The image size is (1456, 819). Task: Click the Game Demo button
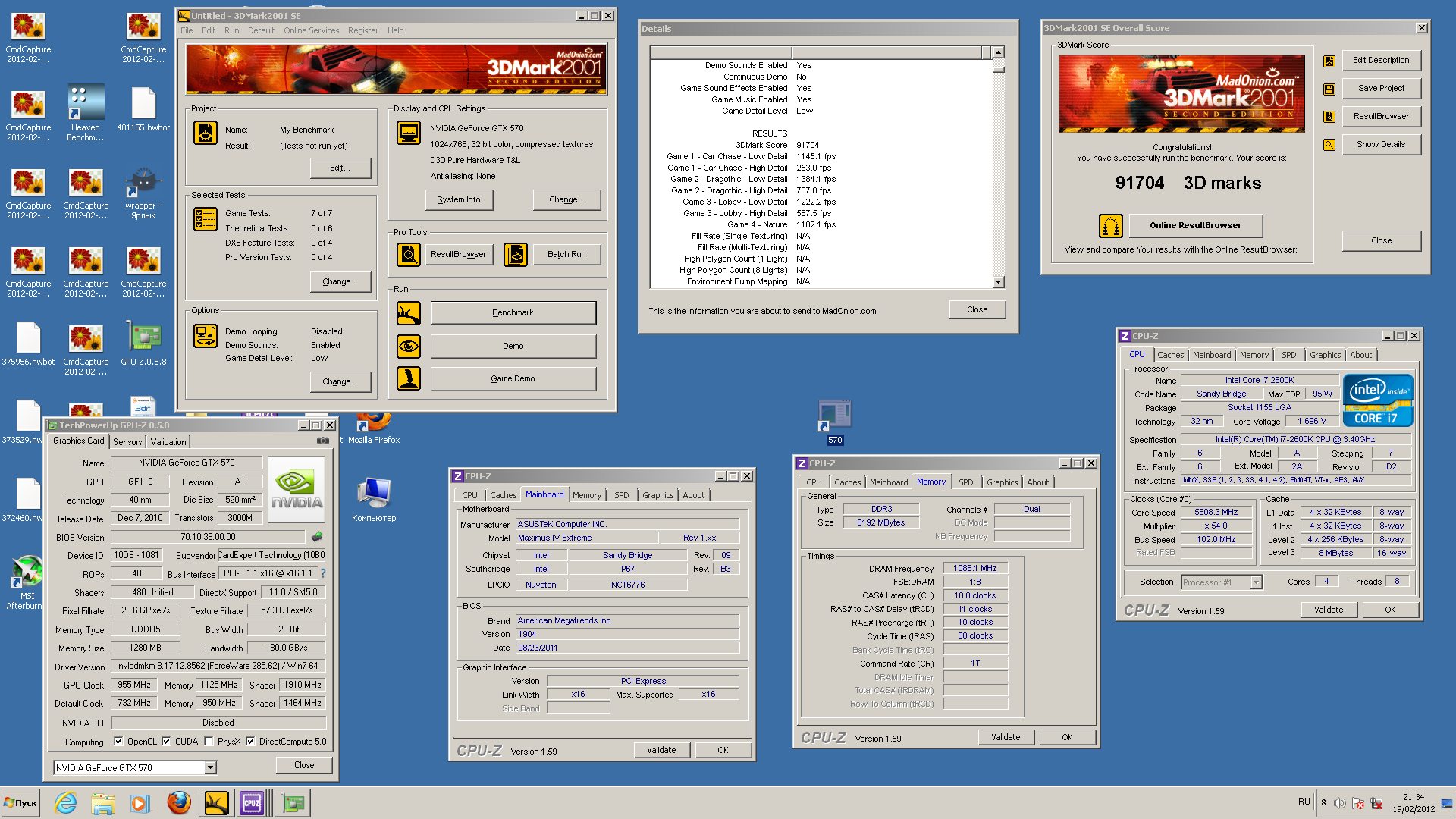[x=513, y=378]
